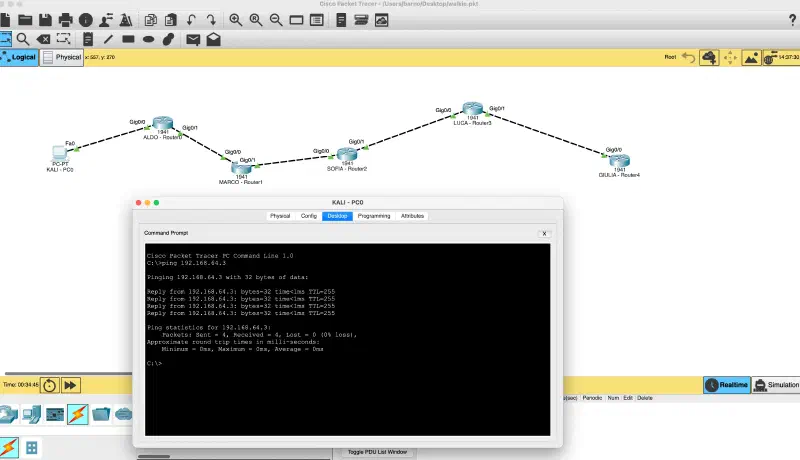Viewport: 800px width, 460px height.
Task: Switch to Simulation mode
Action: (x=777, y=385)
